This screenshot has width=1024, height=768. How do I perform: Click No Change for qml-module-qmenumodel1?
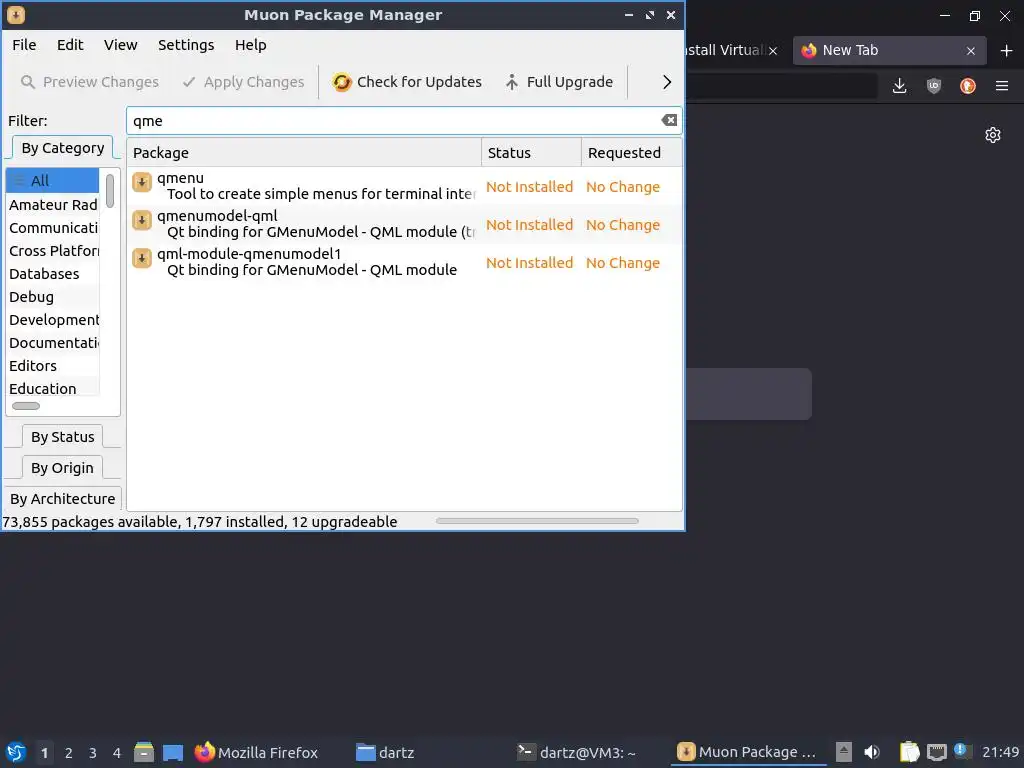point(623,263)
